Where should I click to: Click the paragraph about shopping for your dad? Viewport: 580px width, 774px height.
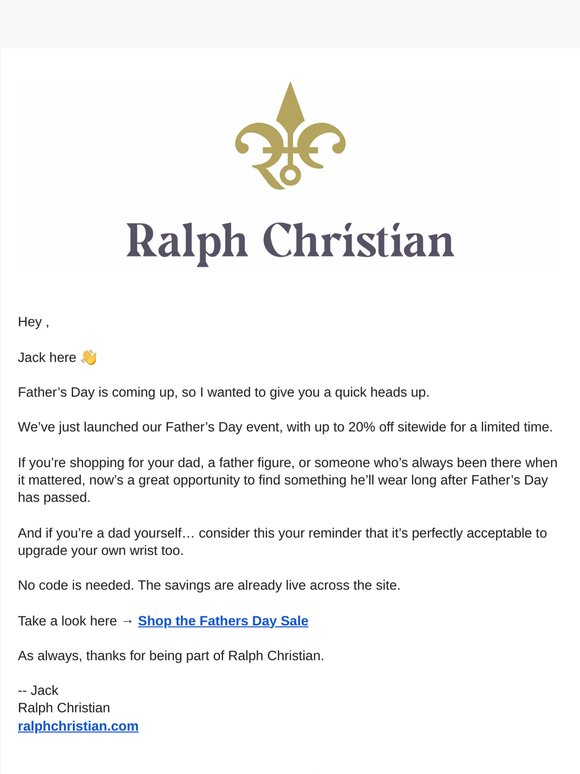click(x=288, y=480)
